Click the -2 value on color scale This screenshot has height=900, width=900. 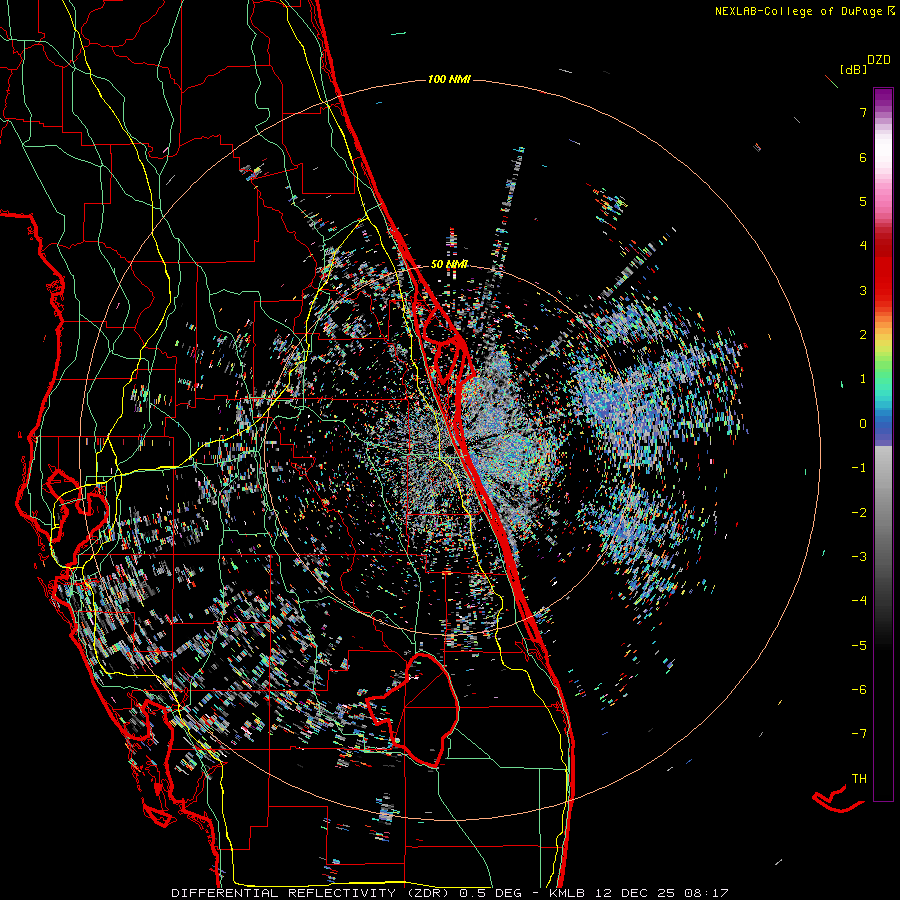point(859,512)
